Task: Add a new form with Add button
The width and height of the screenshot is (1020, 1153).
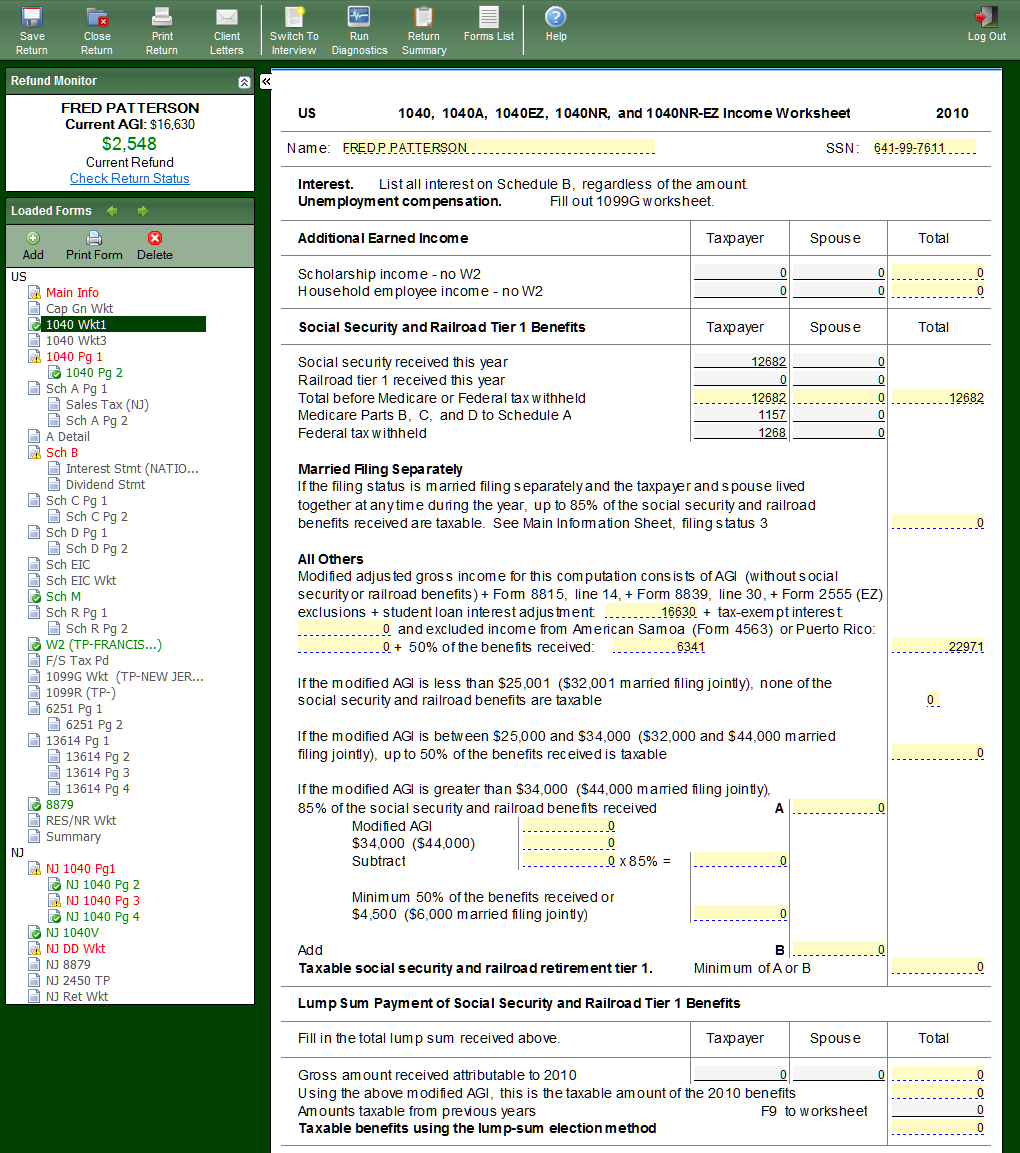Action: [33, 245]
